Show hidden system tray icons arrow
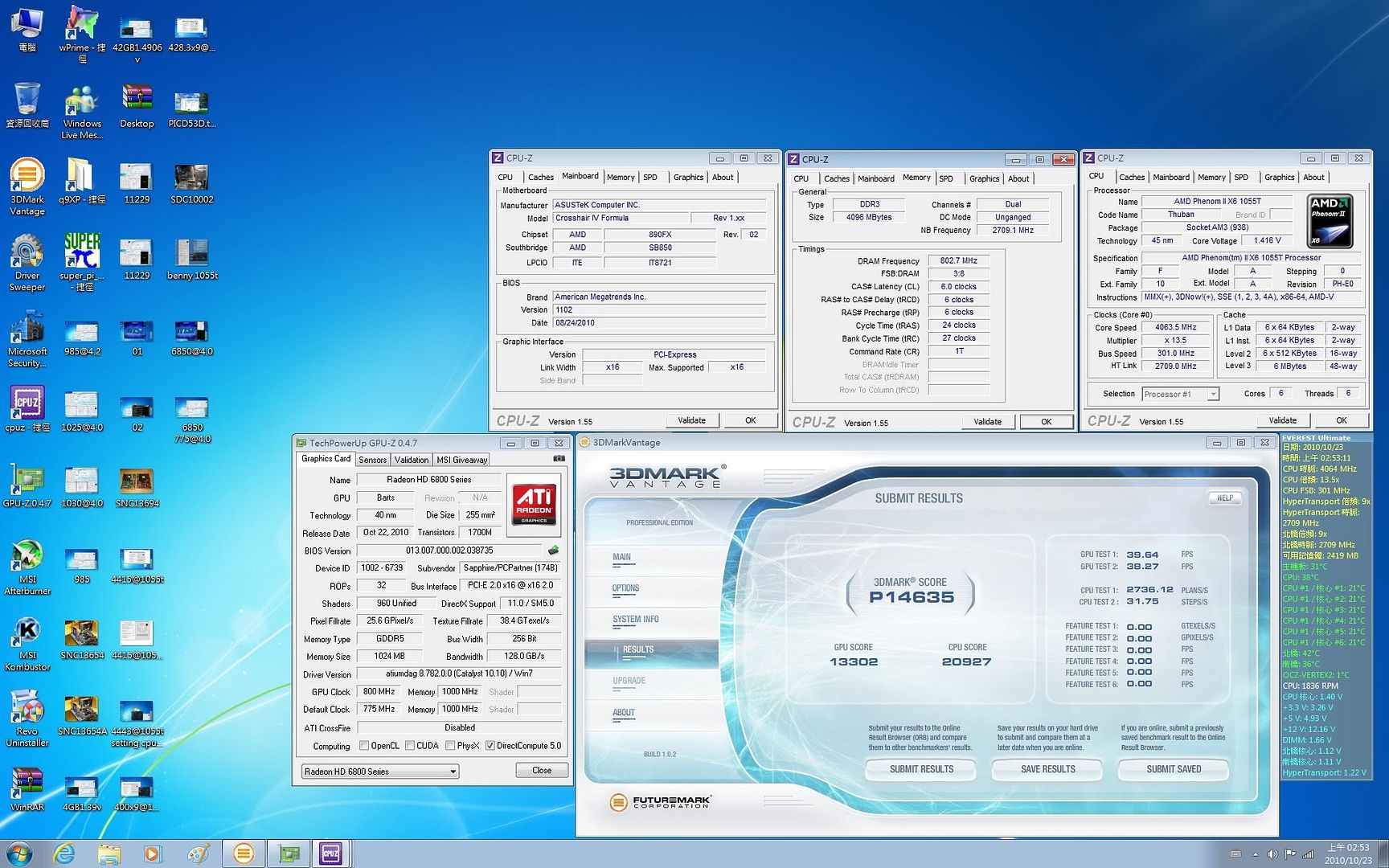1389x868 pixels. pos(1255,854)
